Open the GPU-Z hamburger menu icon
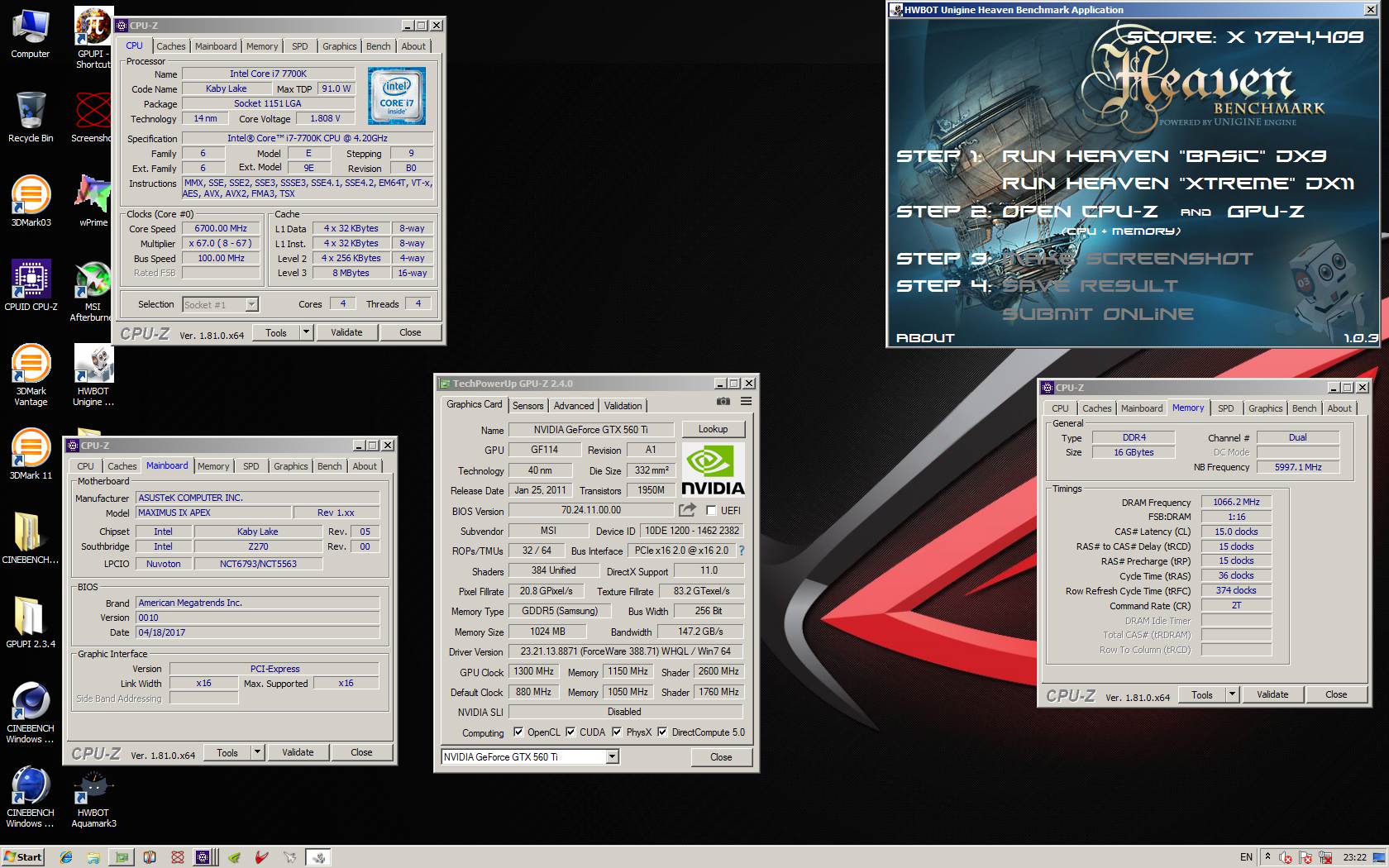This screenshot has width=1389, height=868. pyautogui.click(x=746, y=402)
